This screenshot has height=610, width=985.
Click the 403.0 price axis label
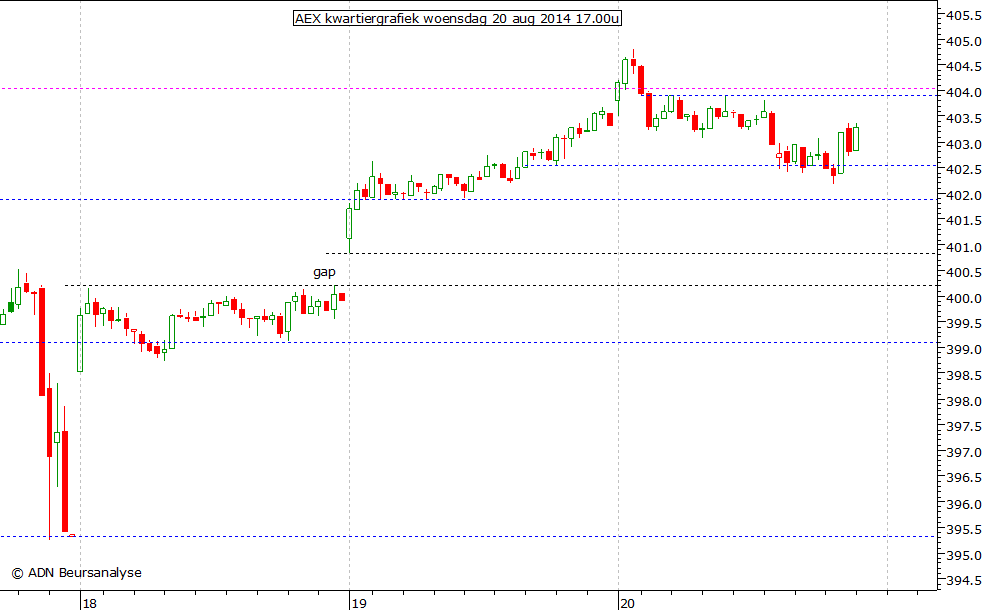pyautogui.click(x=964, y=144)
